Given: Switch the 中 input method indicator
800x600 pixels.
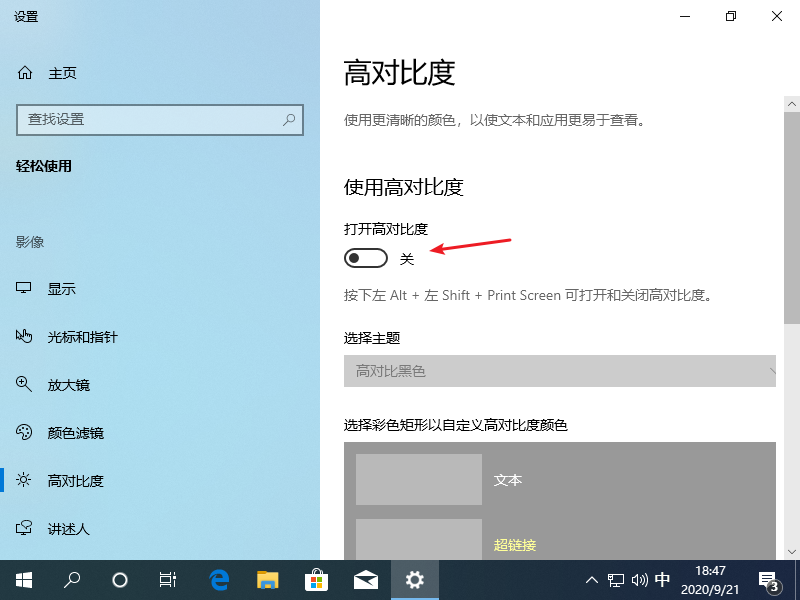Looking at the screenshot, I should 662,578.
